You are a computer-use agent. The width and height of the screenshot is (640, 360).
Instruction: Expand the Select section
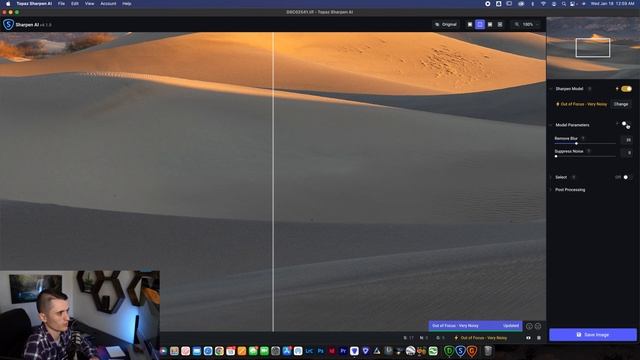point(551,177)
